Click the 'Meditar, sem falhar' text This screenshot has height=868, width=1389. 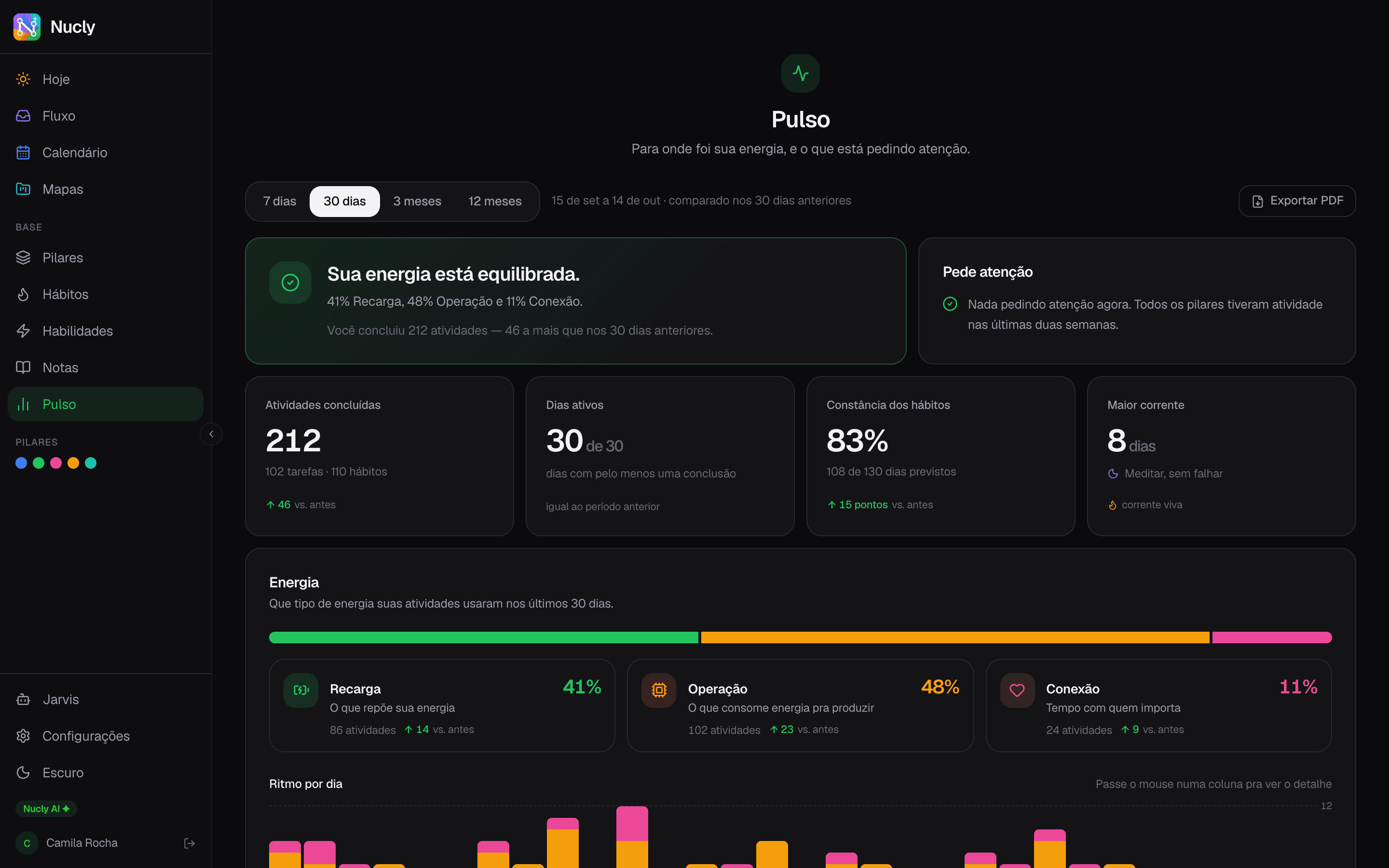pyautogui.click(x=1174, y=474)
